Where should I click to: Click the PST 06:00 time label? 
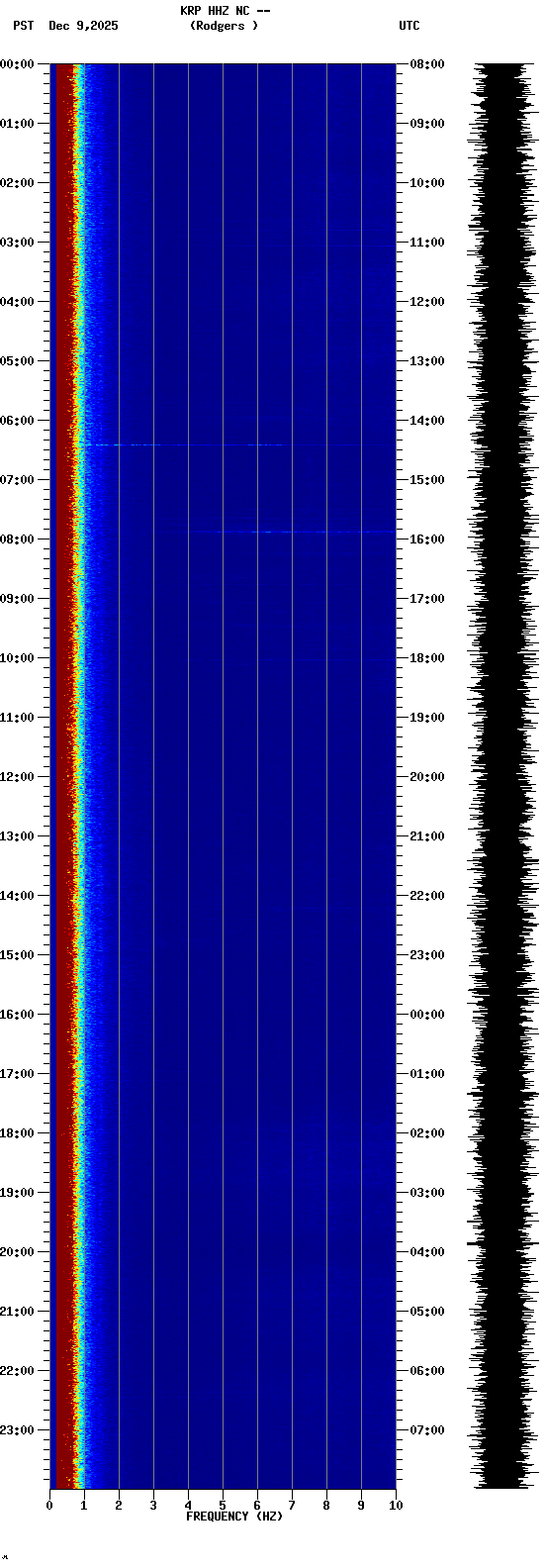[x=18, y=421]
